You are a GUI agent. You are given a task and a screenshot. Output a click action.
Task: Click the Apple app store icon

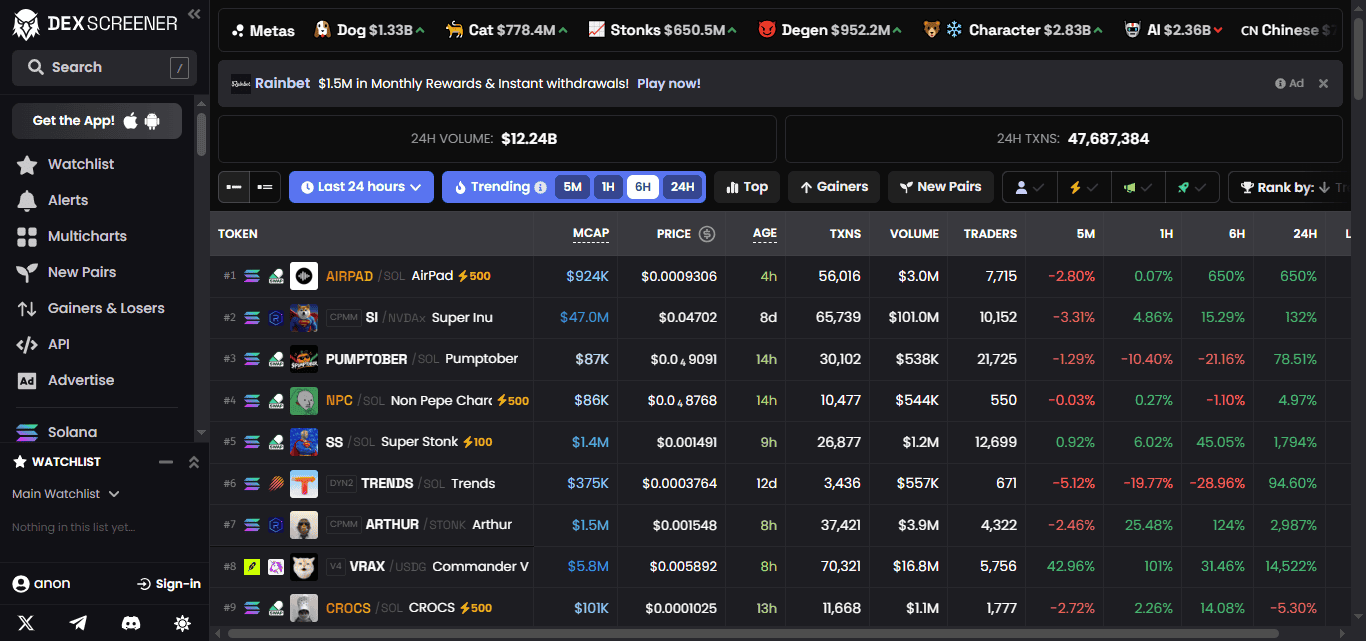pos(130,121)
